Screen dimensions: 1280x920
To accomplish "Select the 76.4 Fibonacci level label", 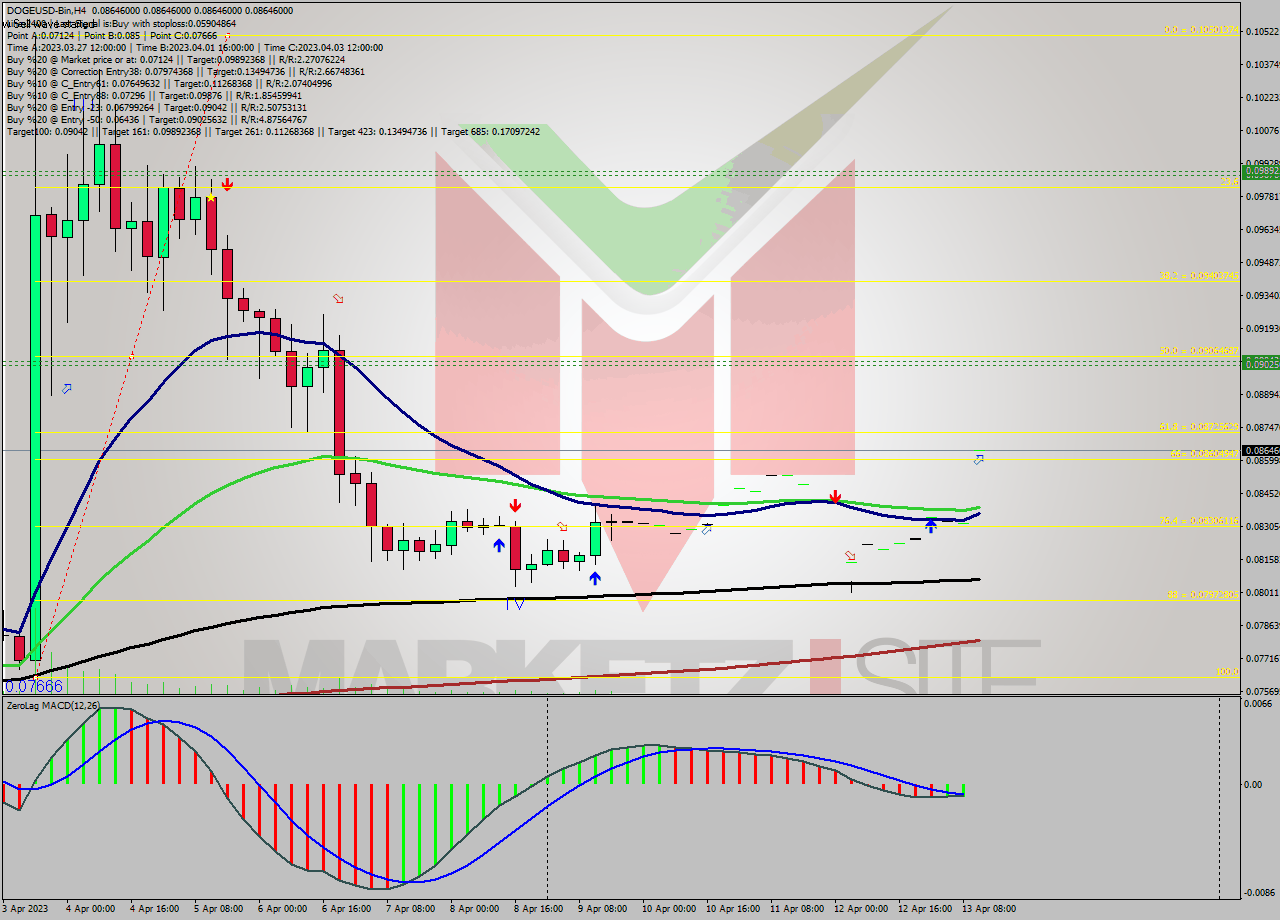I will (1199, 521).
